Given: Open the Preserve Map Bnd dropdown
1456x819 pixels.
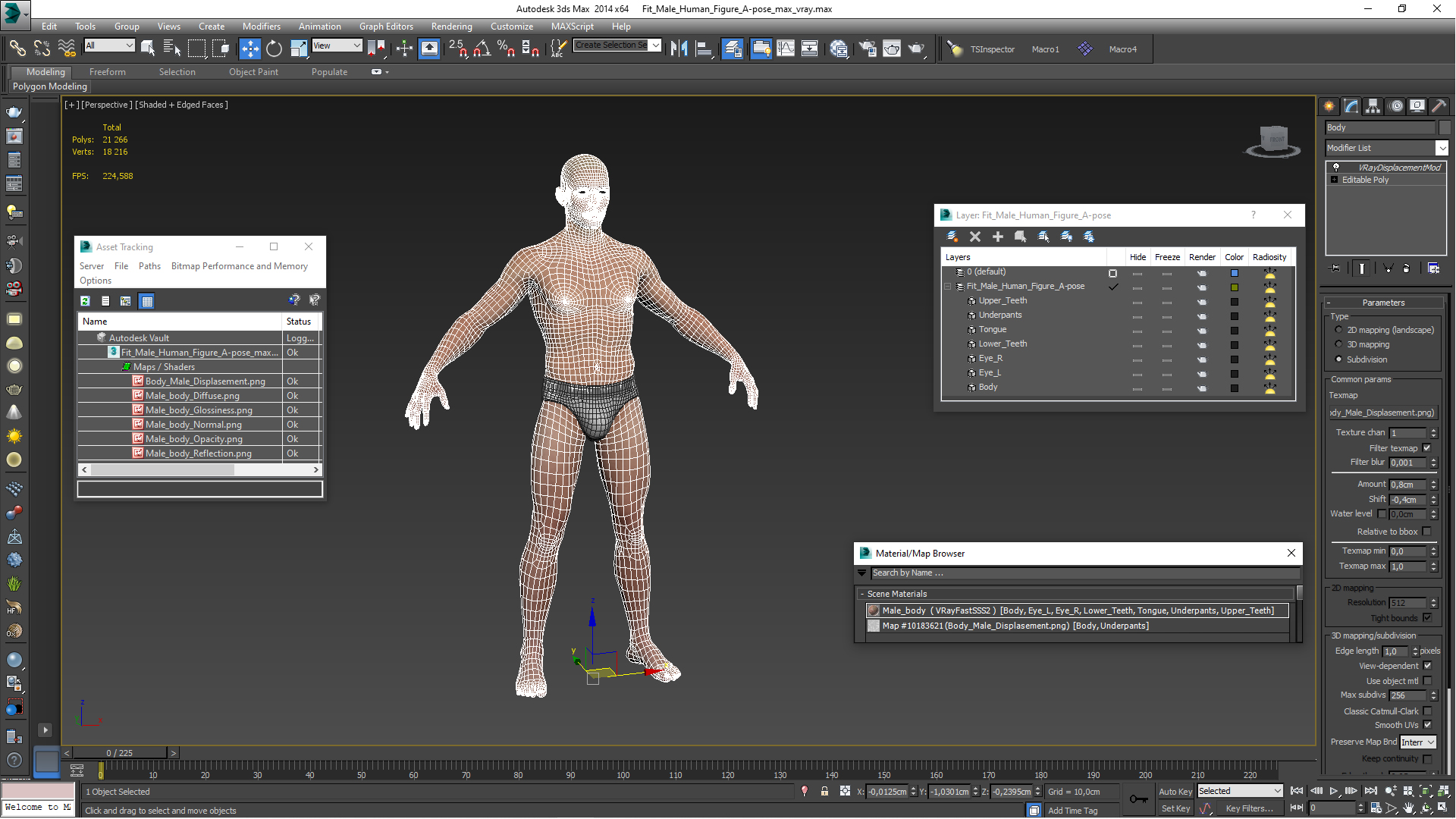Looking at the screenshot, I should (x=1418, y=742).
